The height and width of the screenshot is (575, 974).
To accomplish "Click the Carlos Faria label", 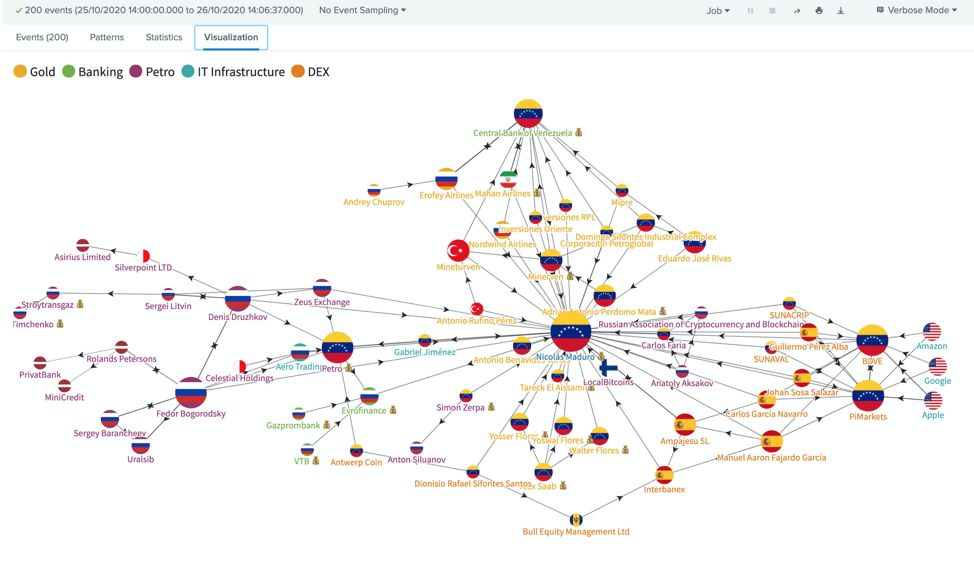I will coord(663,345).
